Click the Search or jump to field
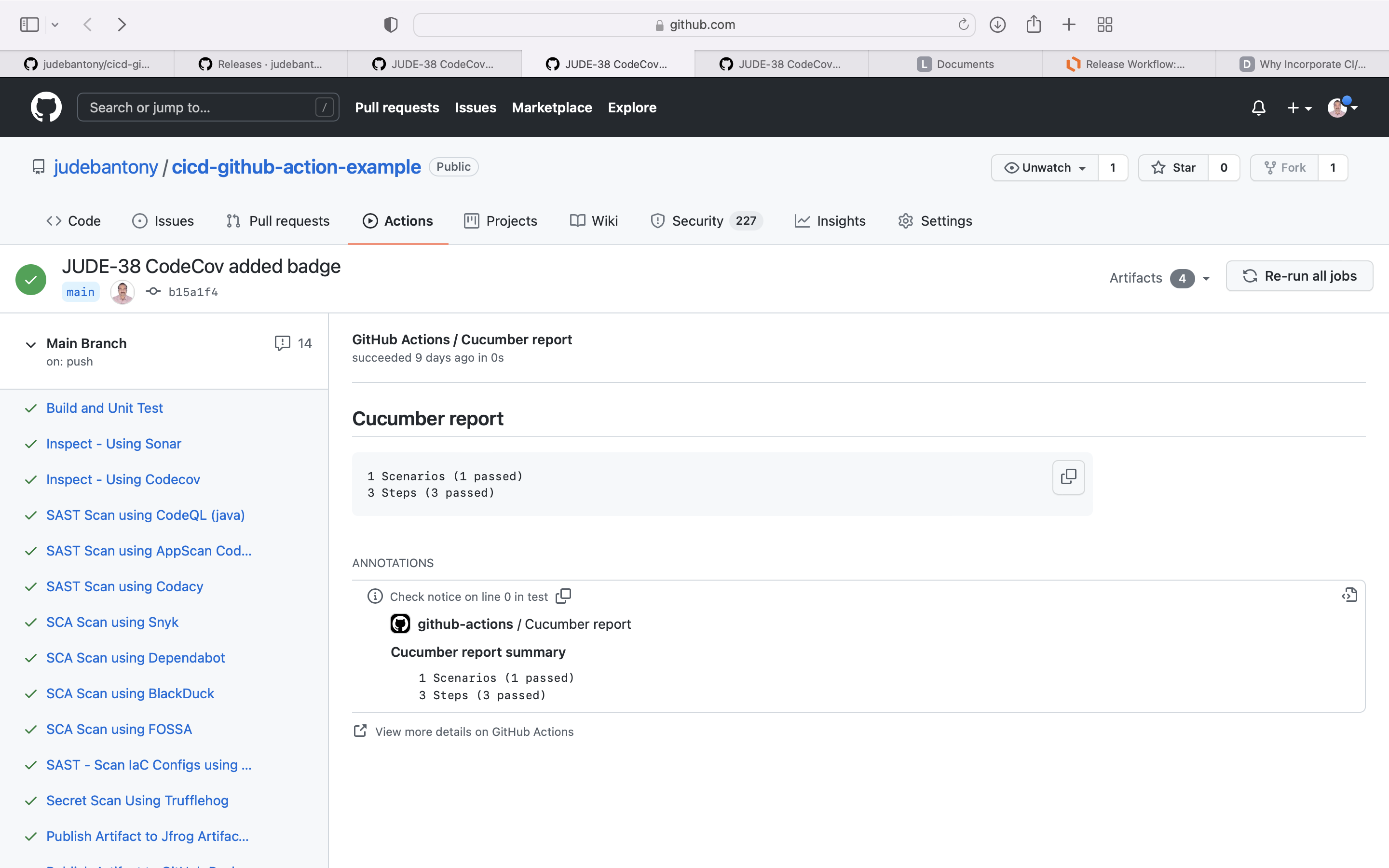This screenshot has height=868, width=1389. point(208,108)
